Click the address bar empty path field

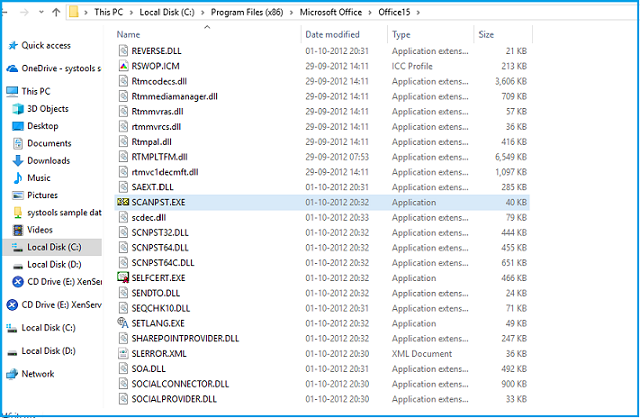(x=527, y=12)
